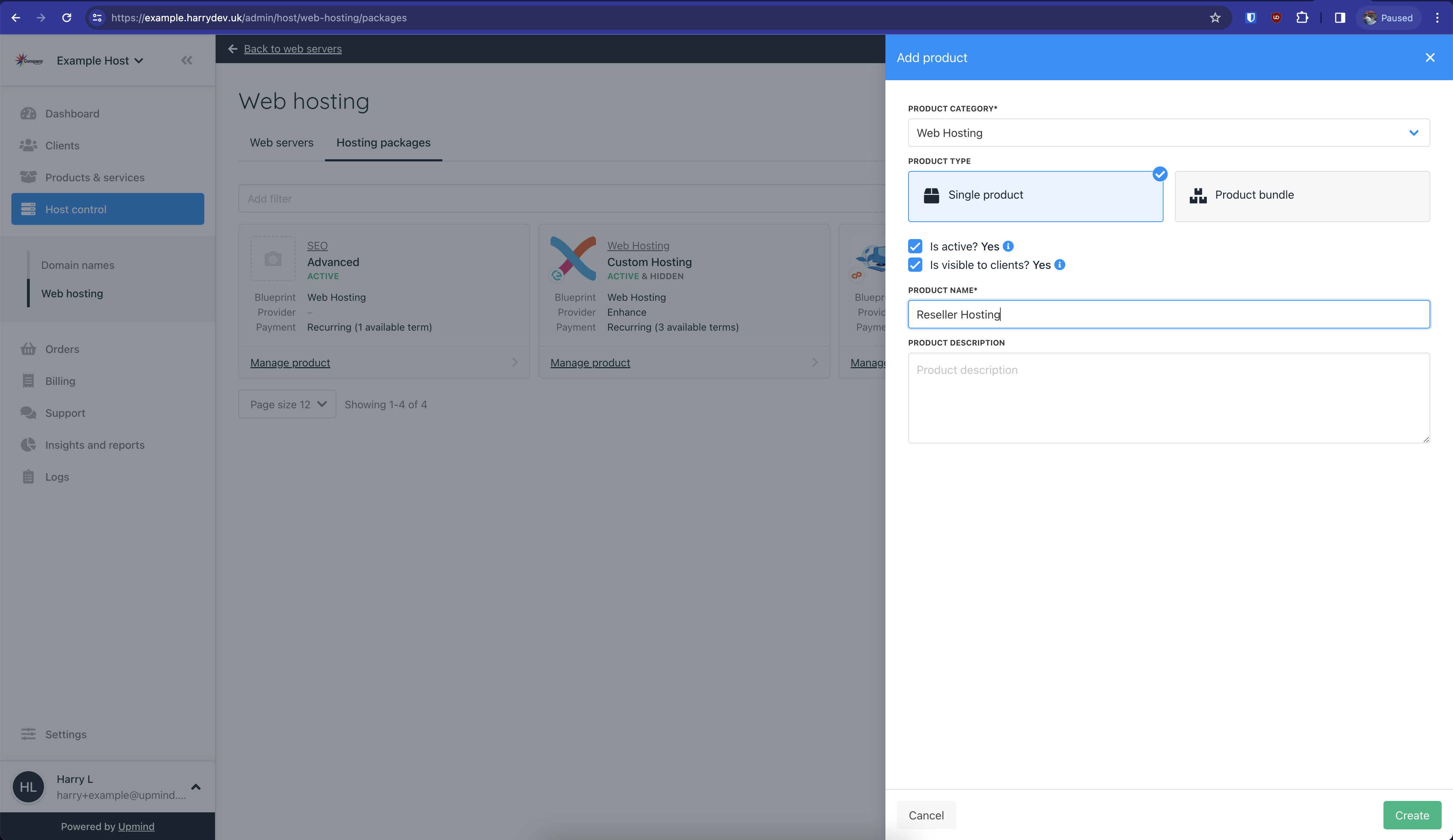The width and height of the screenshot is (1453, 840).
Task: Open Dashboard in the sidebar
Action: 108,114
